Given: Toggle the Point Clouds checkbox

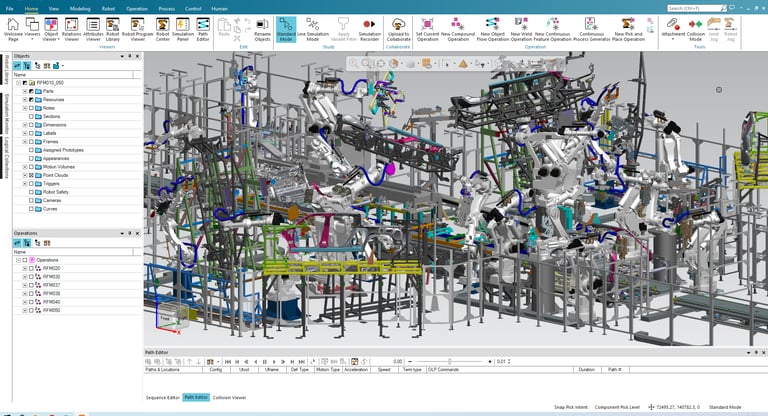Looking at the screenshot, I should tap(31, 175).
